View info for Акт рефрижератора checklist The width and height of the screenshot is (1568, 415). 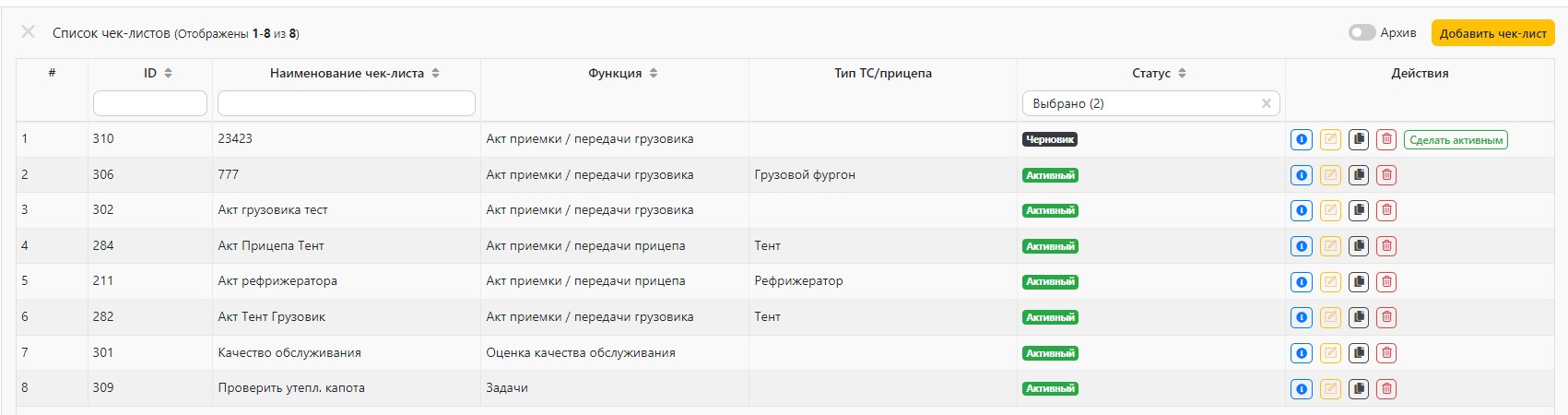tap(1301, 281)
